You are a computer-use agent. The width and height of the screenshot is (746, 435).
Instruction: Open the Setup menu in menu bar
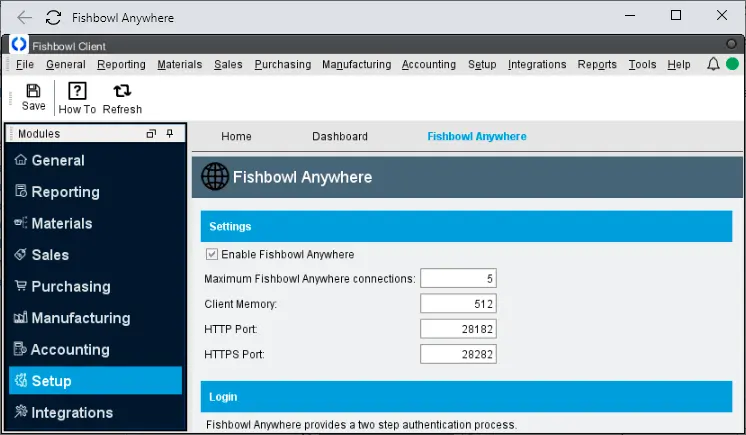click(482, 64)
